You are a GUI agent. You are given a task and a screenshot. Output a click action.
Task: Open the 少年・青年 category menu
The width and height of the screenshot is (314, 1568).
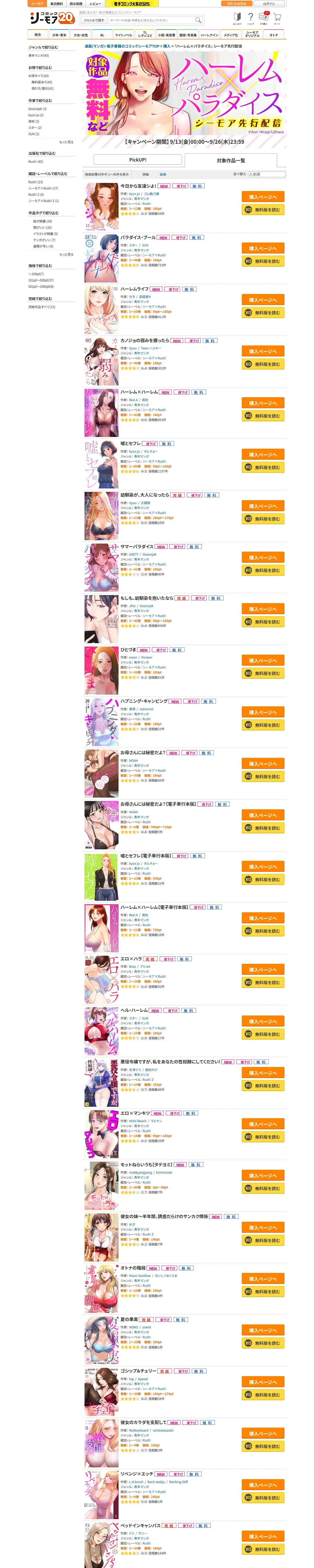point(59,35)
